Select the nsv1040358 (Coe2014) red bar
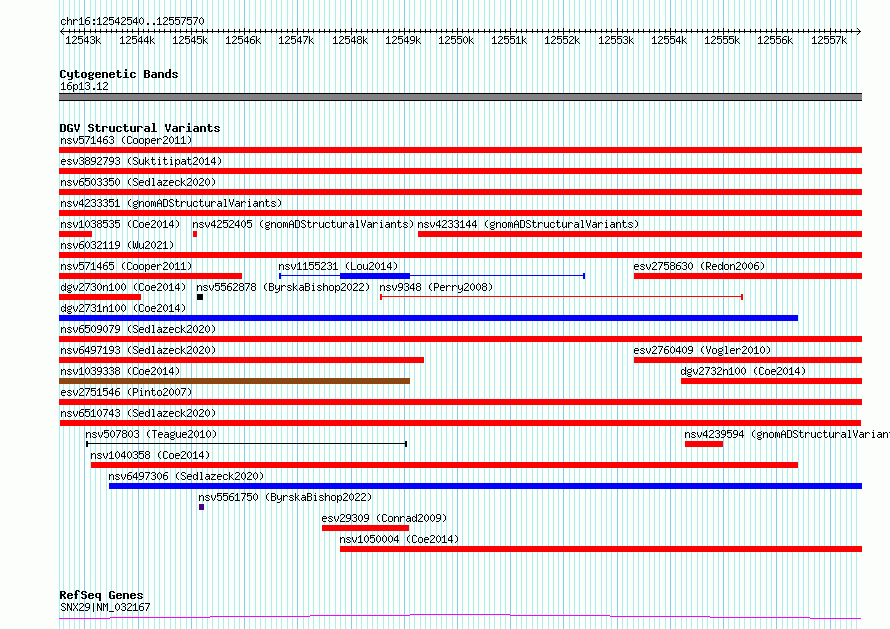Screen dimensions: 890x629 (444, 465)
